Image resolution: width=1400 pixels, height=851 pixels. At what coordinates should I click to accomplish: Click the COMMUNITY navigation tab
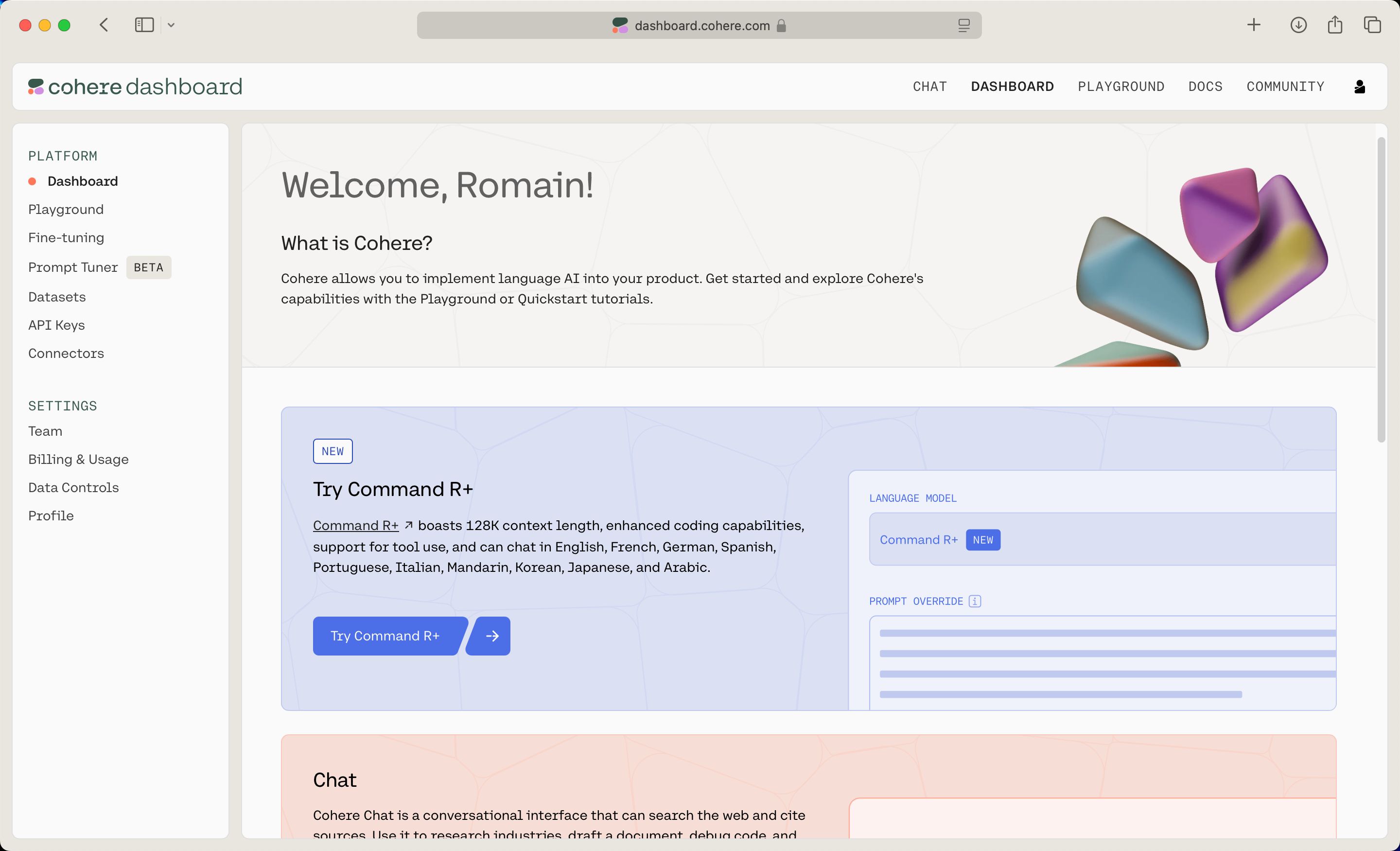[1285, 86]
